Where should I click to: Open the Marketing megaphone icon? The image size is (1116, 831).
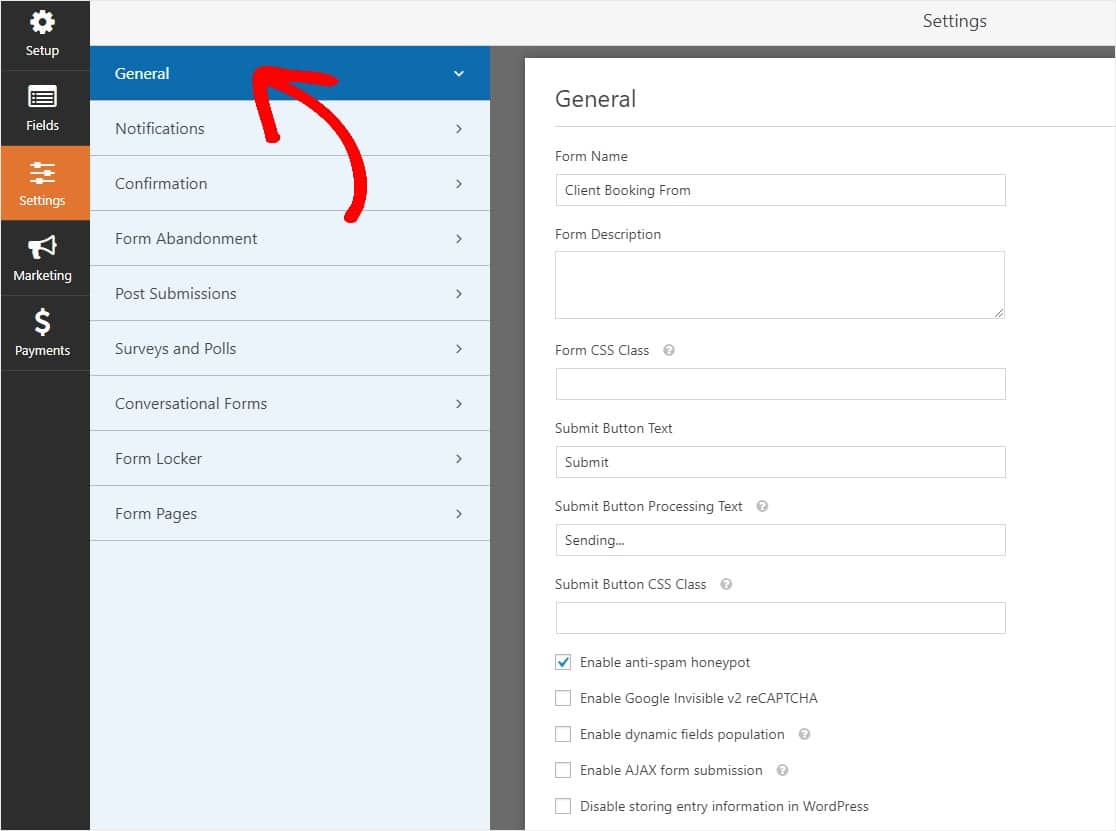42,247
